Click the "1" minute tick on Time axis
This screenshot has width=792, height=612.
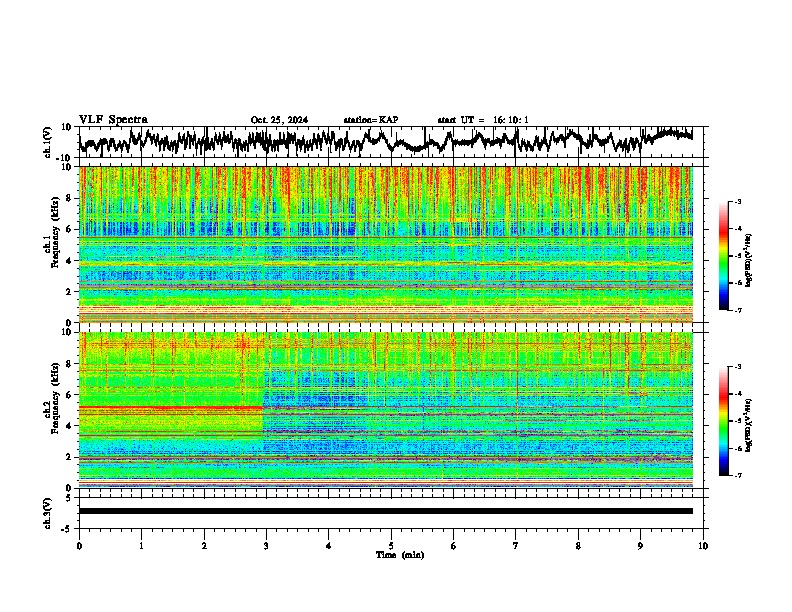(x=141, y=546)
